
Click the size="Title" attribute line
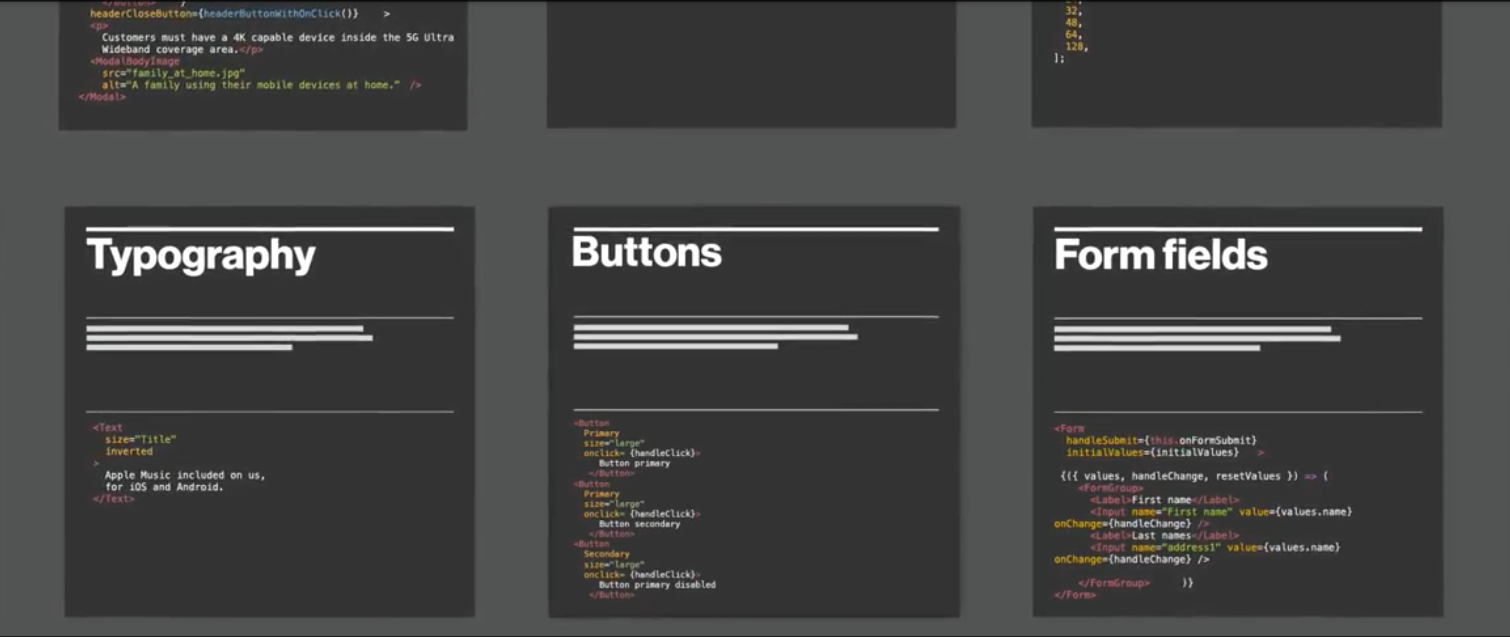[x=141, y=439]
